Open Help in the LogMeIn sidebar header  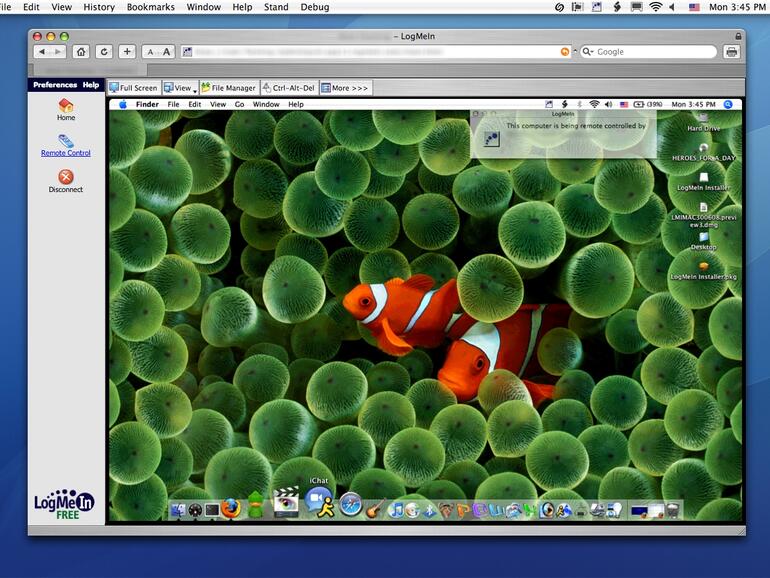(91, 85)
